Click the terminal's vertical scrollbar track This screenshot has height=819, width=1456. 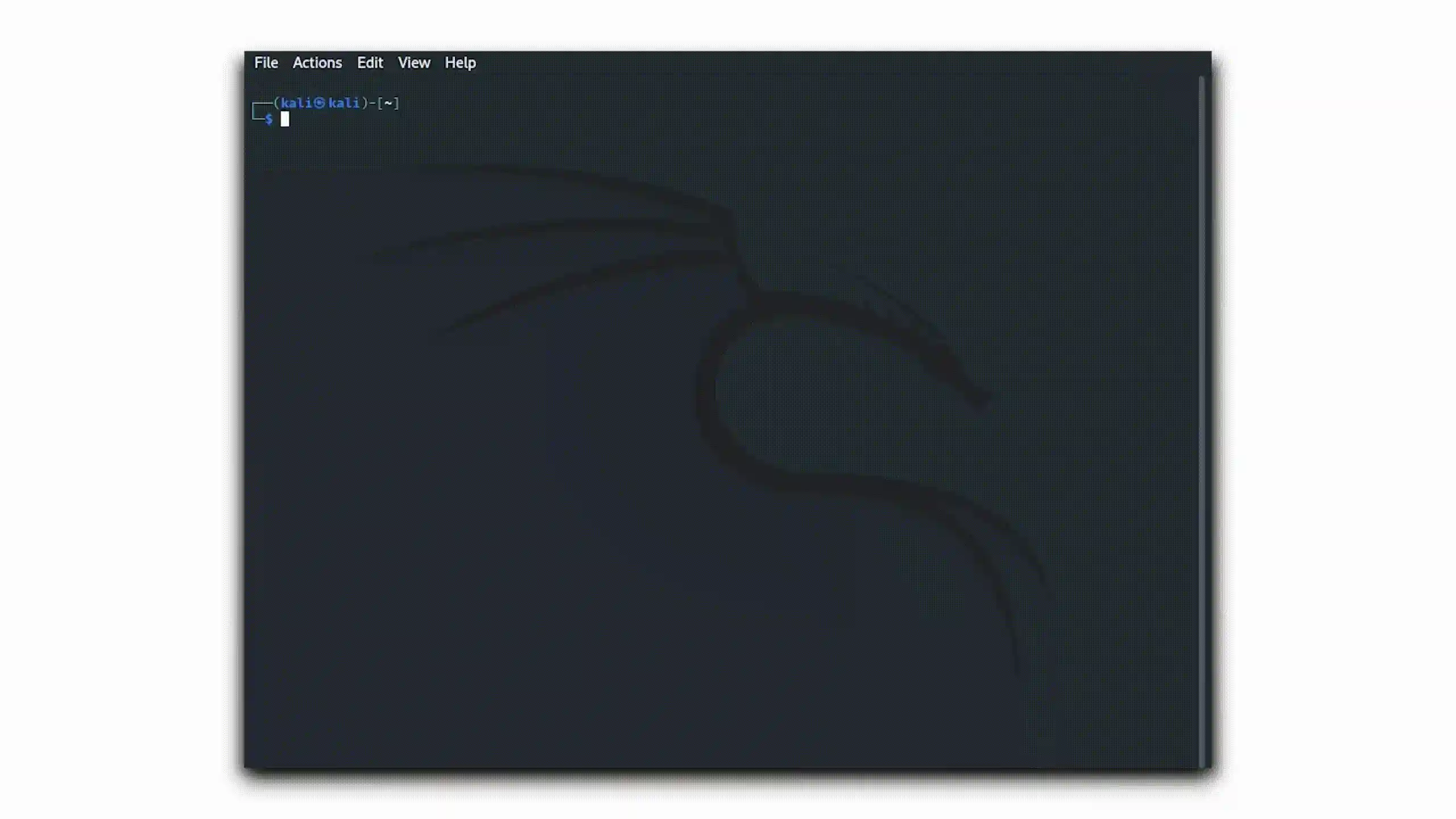tap(1201, 421)
